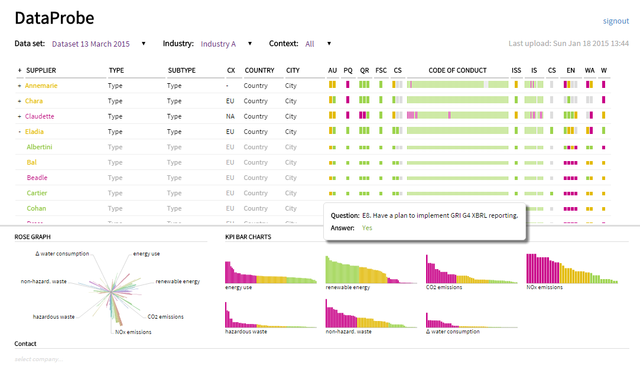Viewport: 640px width, 370px height.
Task: Expand the Chara supplier row
Action: 19,101
